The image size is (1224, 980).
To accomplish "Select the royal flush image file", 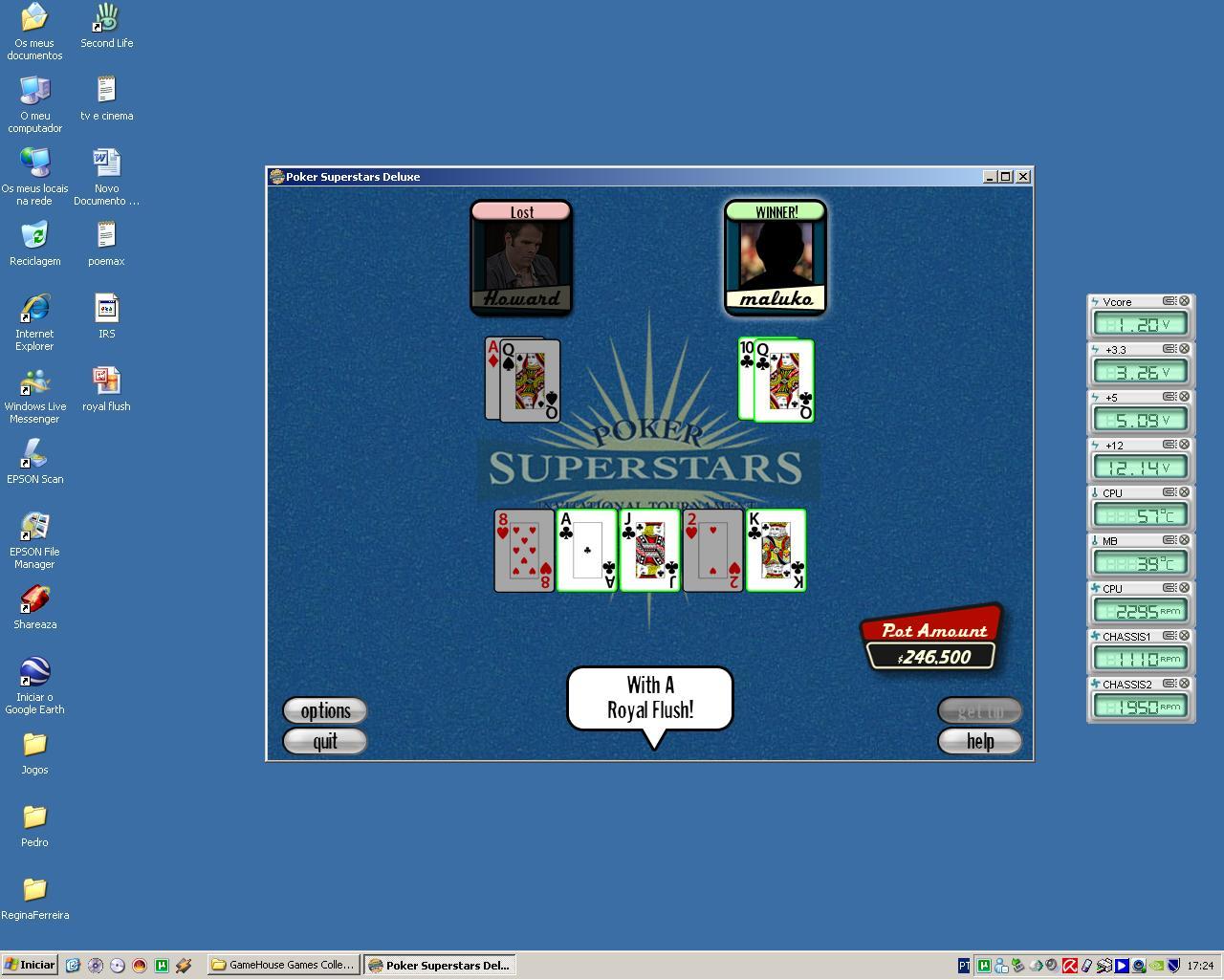I will tap(106, 389).
